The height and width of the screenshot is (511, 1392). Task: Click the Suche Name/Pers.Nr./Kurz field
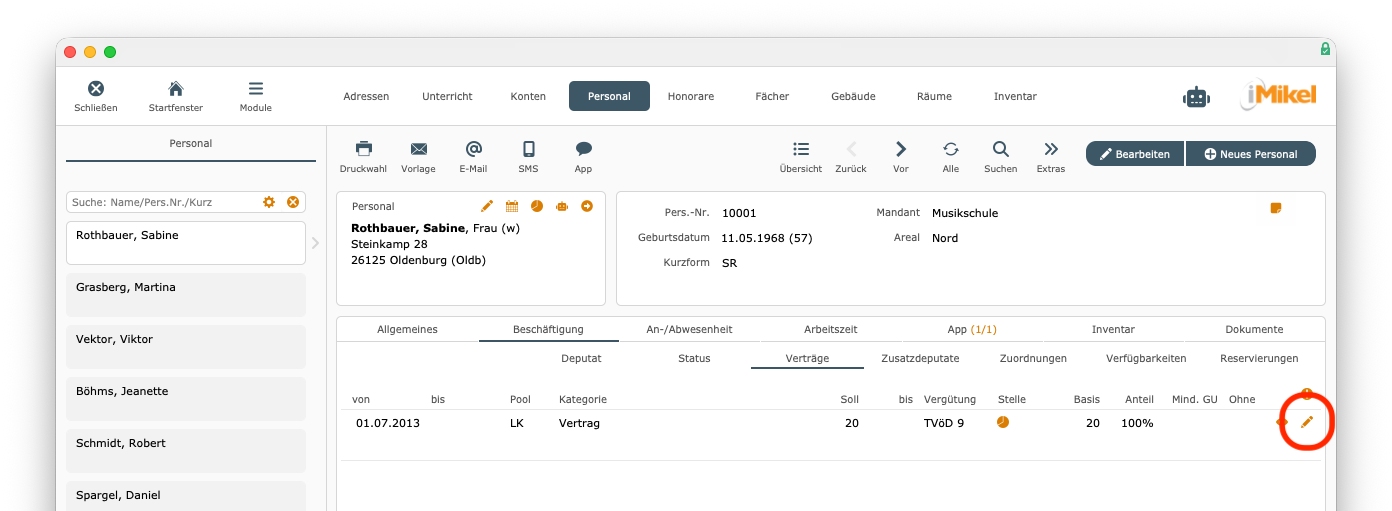point(160,202)
